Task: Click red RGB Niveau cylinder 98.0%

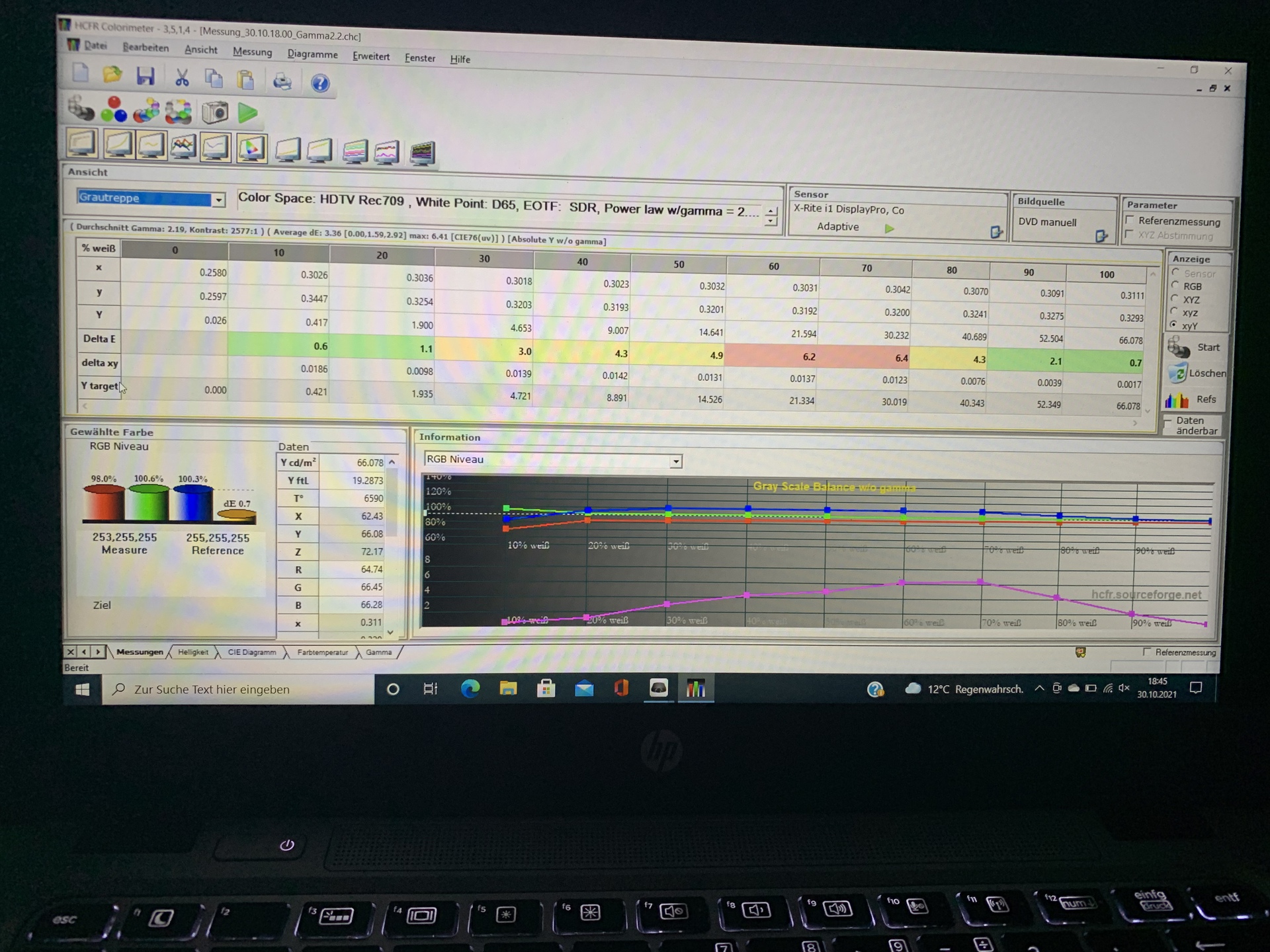Action: (x=103, y=502)
